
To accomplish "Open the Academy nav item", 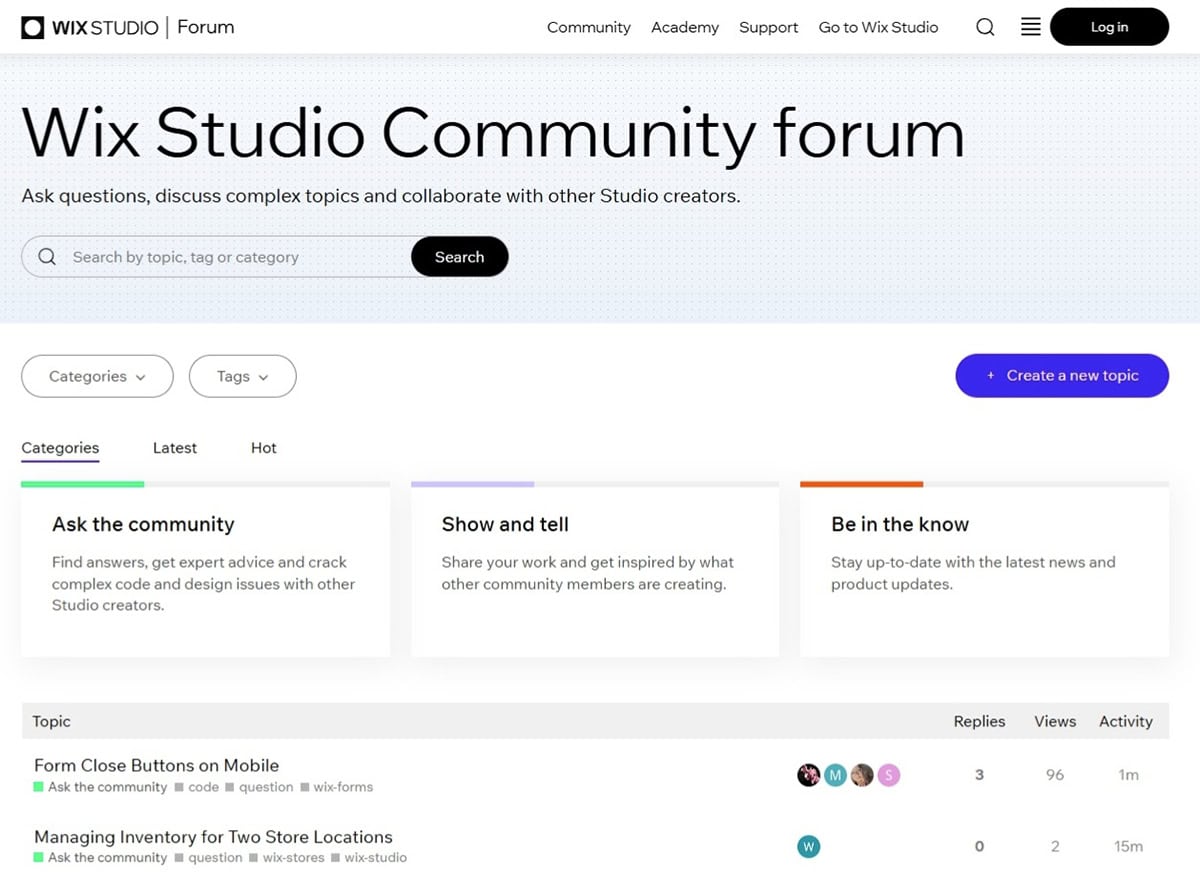I will click(x=685, y=27).
